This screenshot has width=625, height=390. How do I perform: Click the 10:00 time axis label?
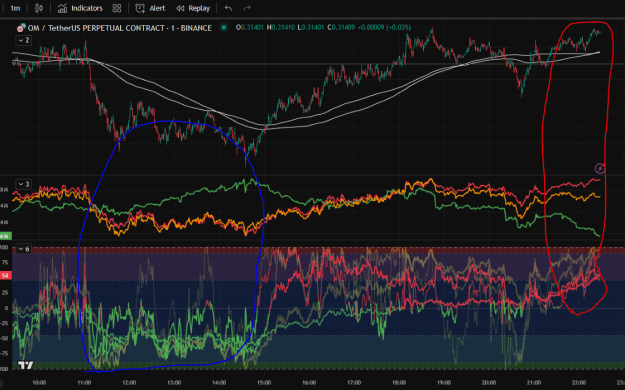(x=39, y=383)
